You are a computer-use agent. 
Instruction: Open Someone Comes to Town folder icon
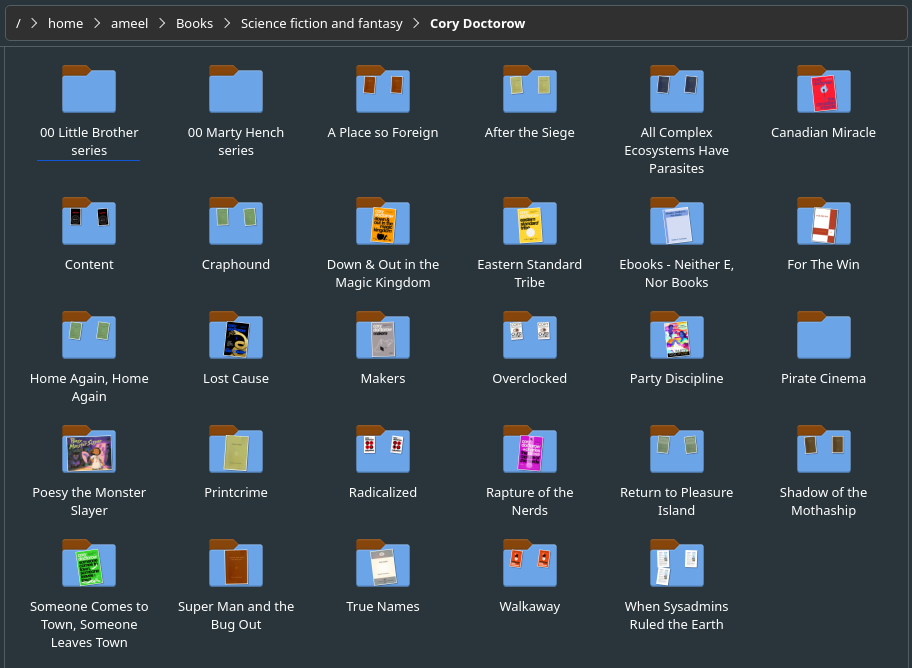[x=89, y=563]
